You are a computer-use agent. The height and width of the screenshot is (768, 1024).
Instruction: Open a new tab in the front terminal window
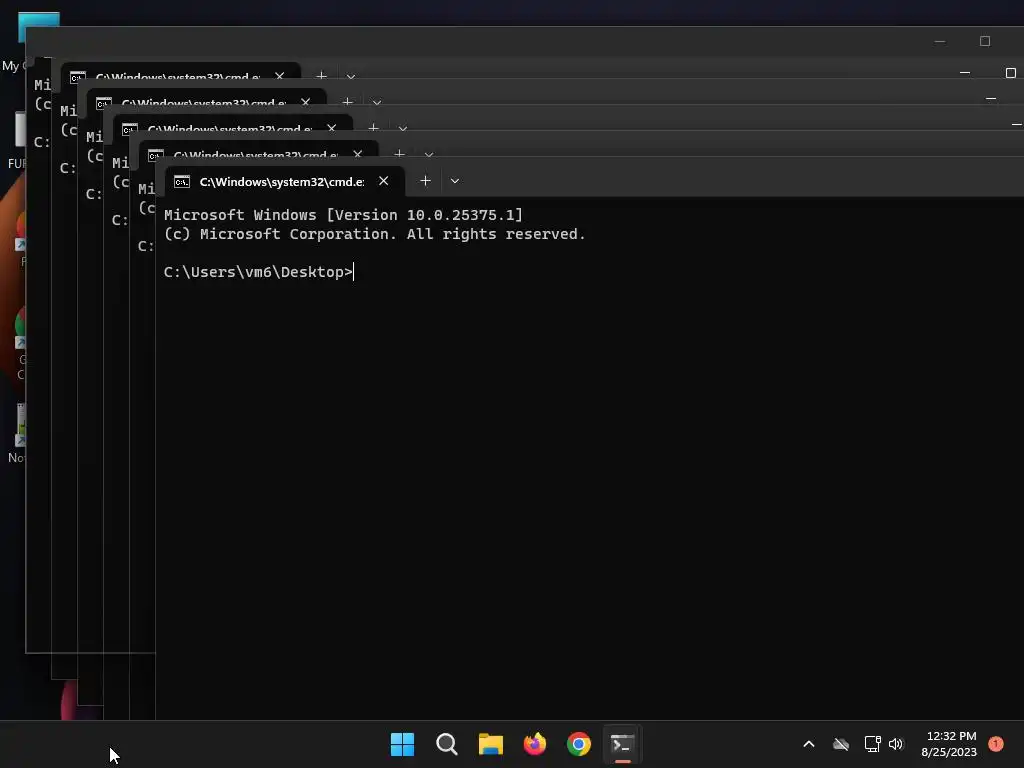coord(425,181)
